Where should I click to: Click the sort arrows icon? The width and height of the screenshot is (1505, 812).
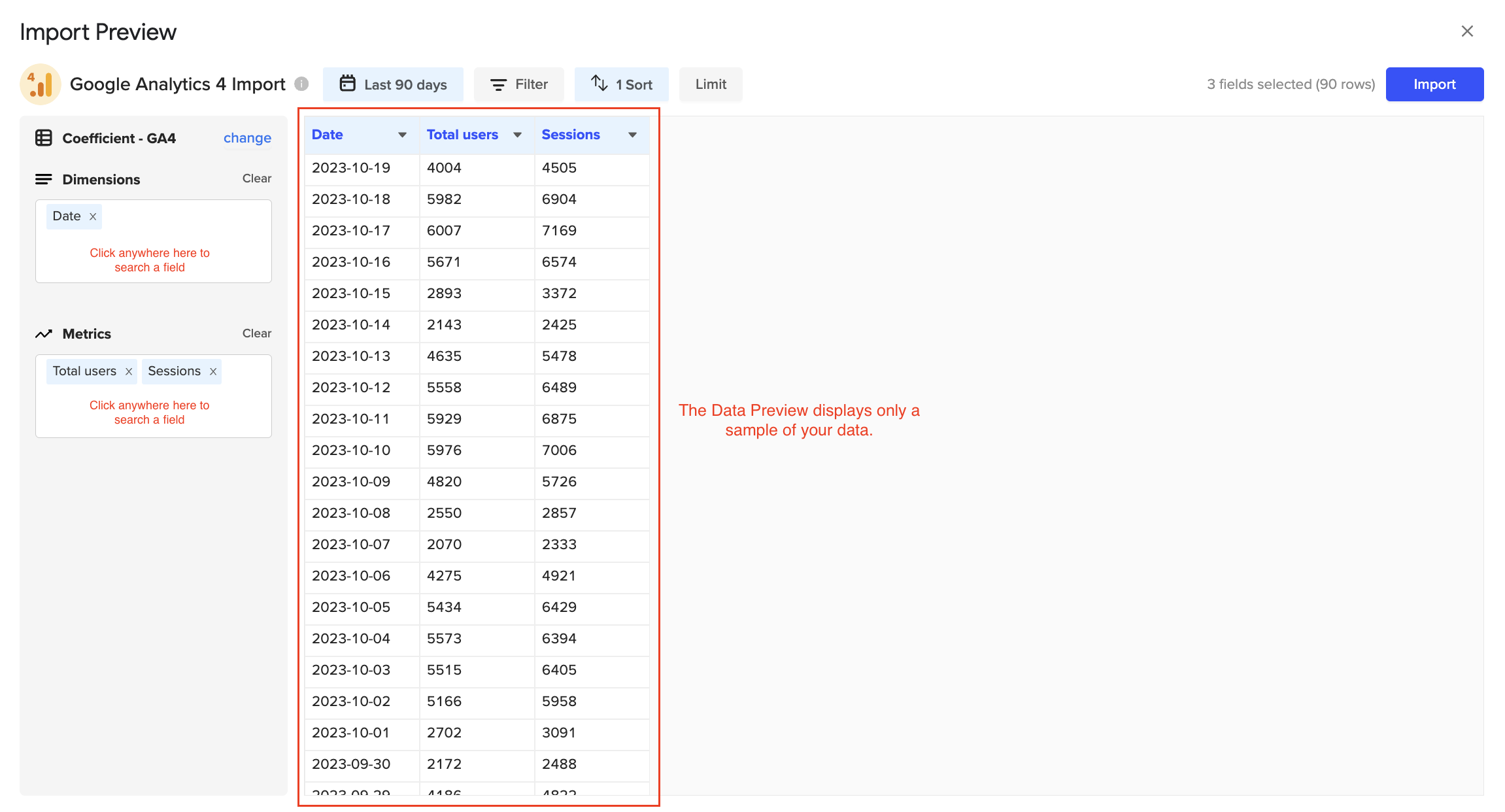point(600,83)
